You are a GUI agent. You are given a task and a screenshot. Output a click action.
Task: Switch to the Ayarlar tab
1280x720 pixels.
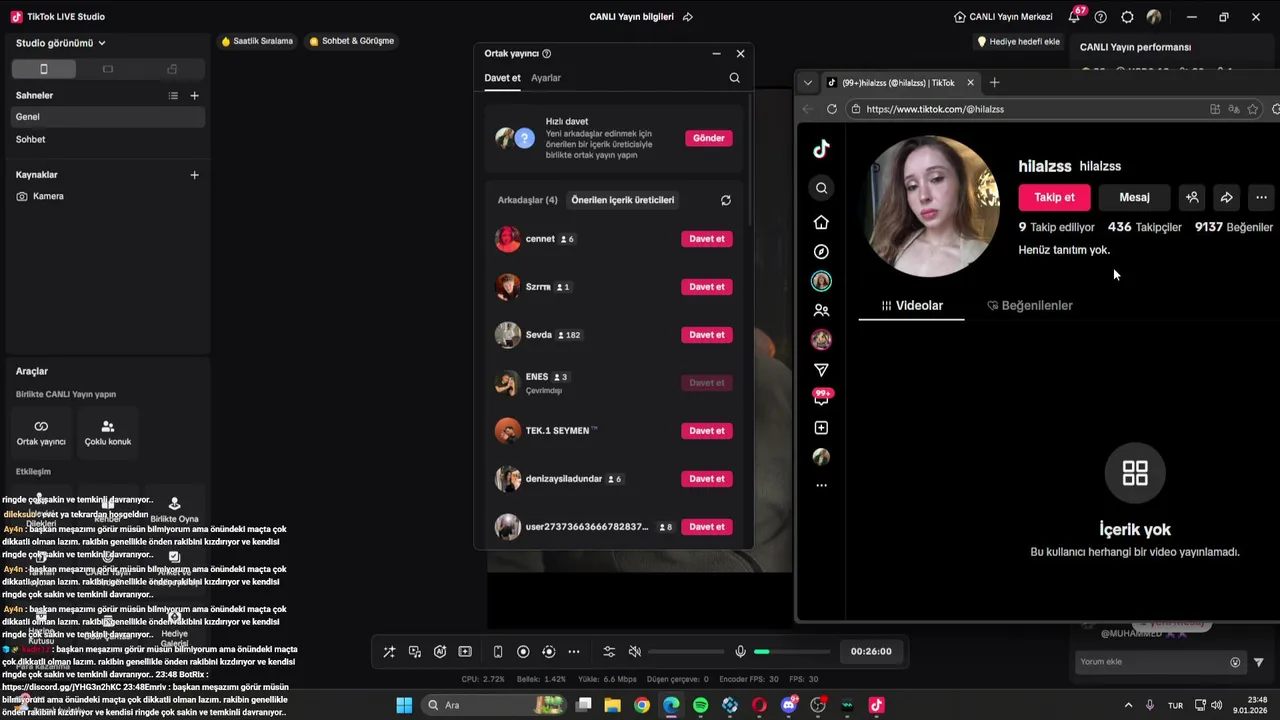coord(546,78)
